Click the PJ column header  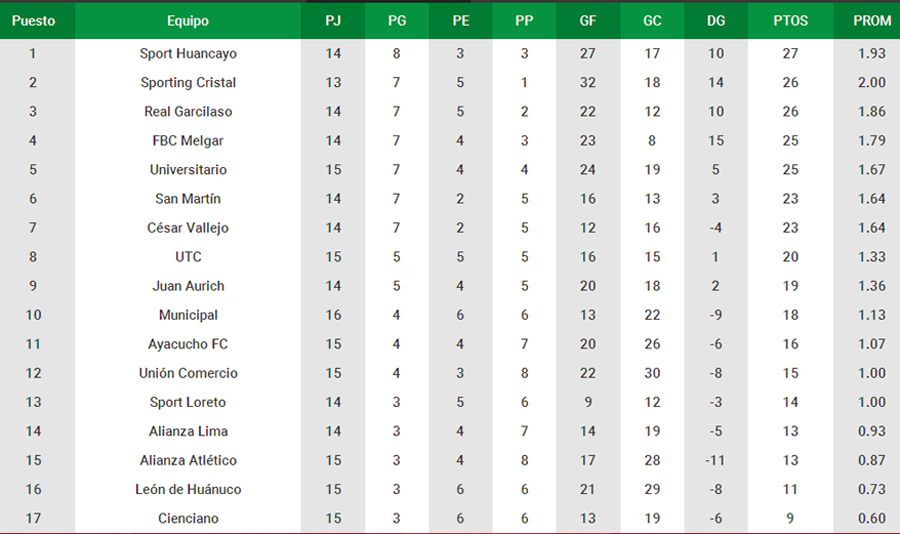coord(333,21)
